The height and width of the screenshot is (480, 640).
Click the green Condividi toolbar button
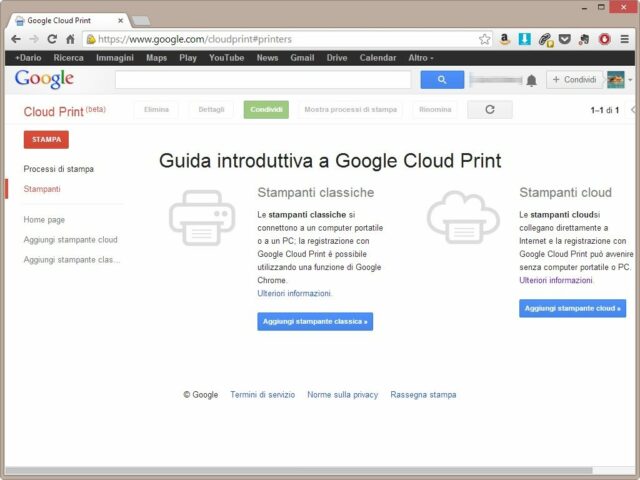tap(266, 109)
